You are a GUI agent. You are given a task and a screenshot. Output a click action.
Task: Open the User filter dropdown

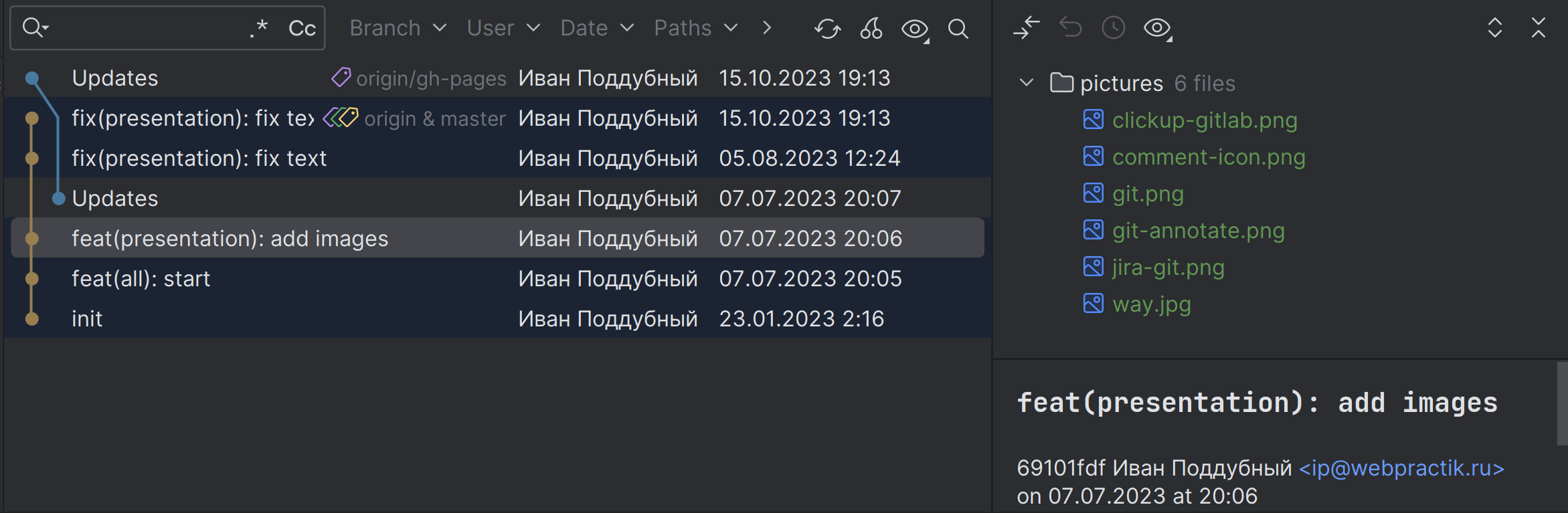[x=503, y=28]
